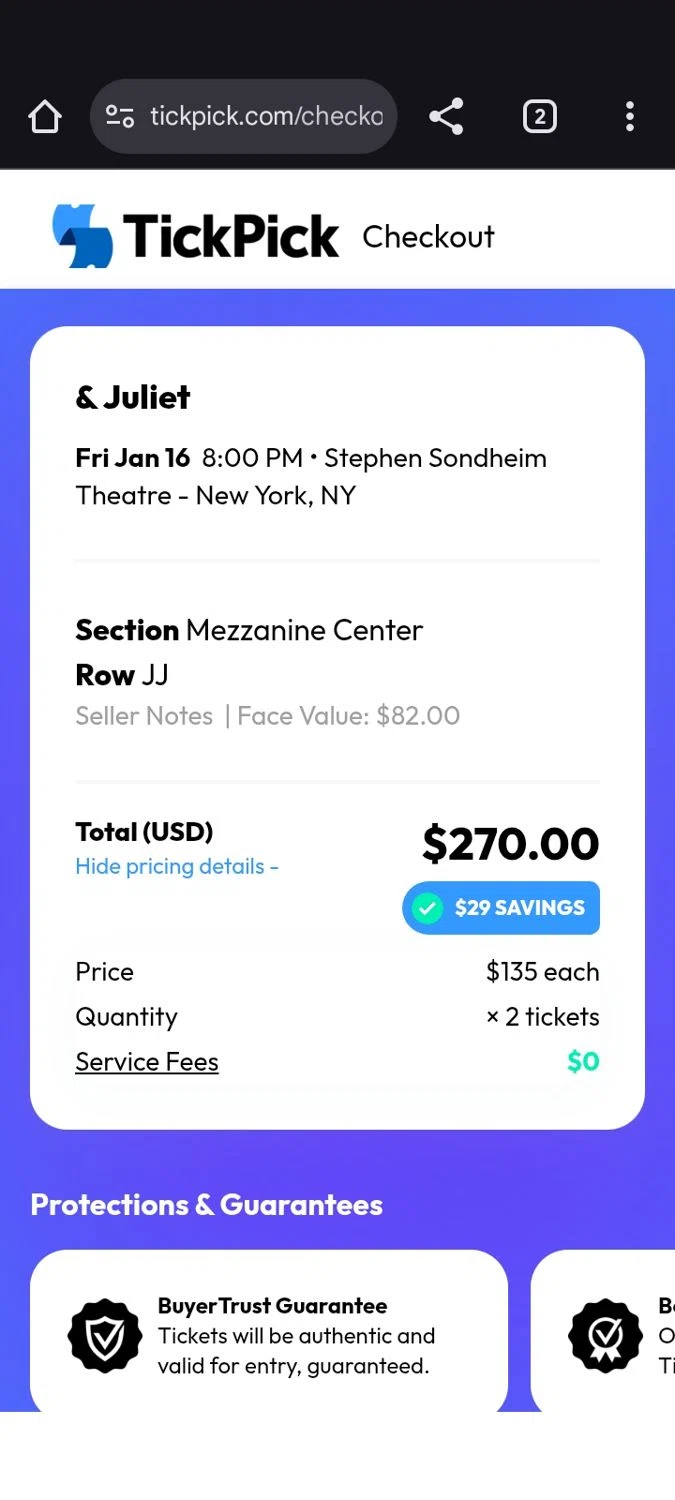Collapse pricing via Hide pricing details

point(177,866)
